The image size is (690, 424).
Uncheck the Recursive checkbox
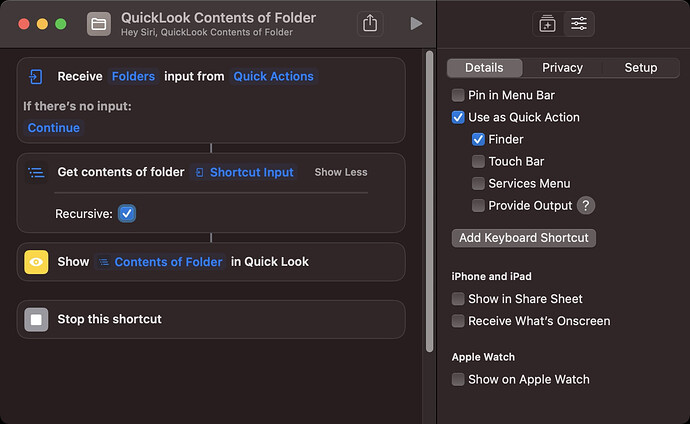pyautogui.click(x=127, y=214)
